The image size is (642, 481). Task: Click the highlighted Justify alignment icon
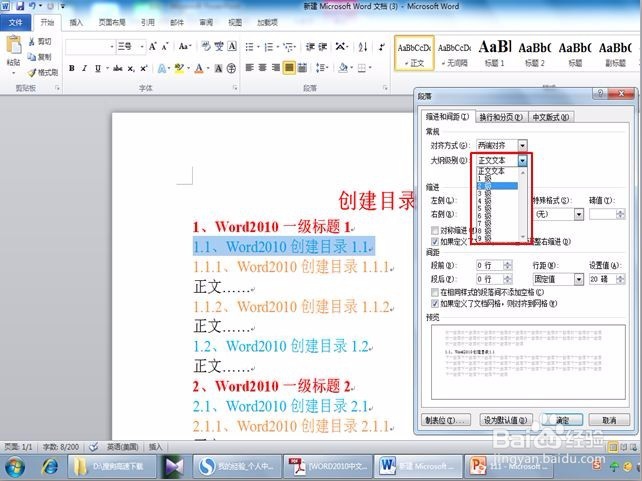(x=289, y=68)
